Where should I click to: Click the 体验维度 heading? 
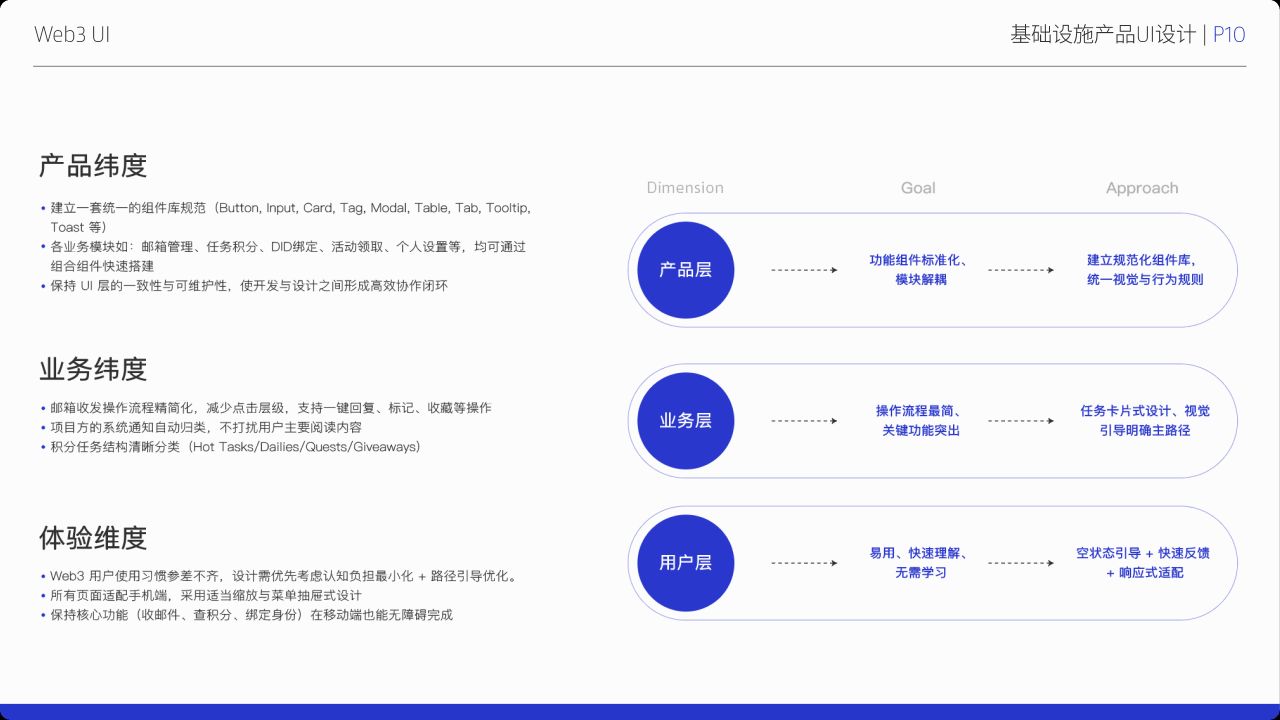click(93, 538)
